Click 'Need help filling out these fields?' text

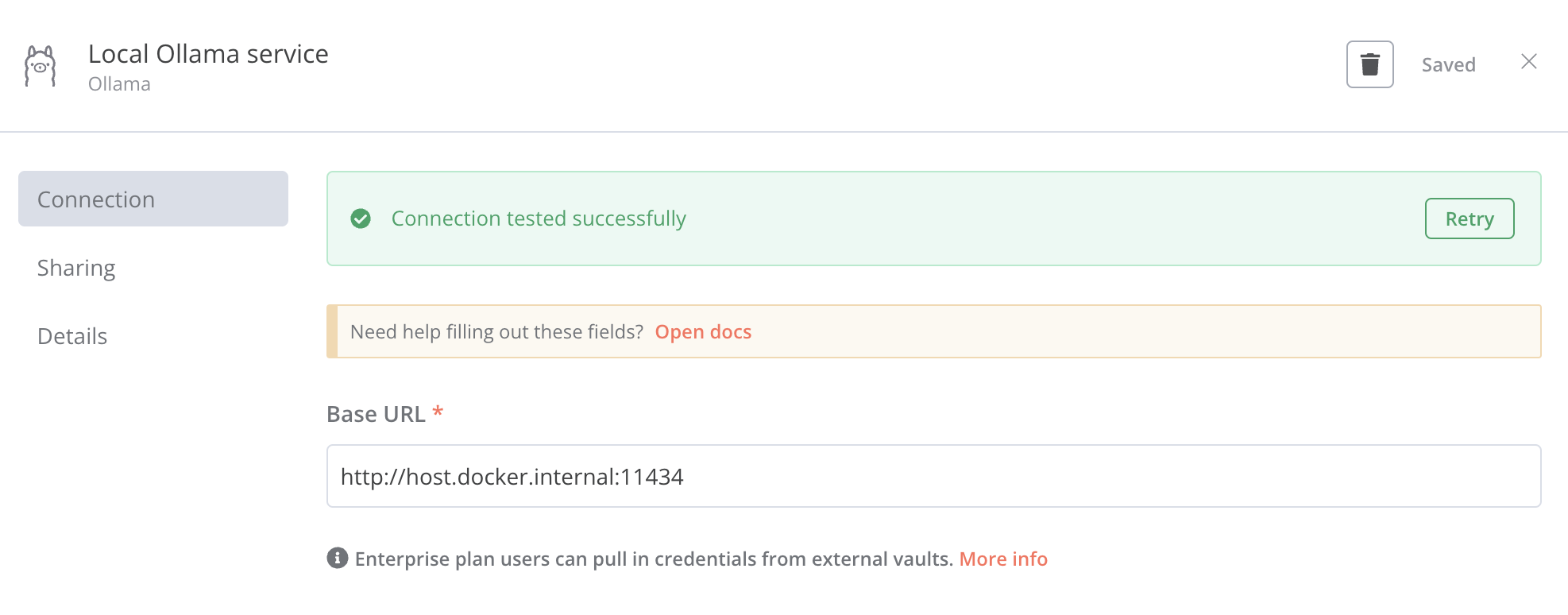coord(496,331)
